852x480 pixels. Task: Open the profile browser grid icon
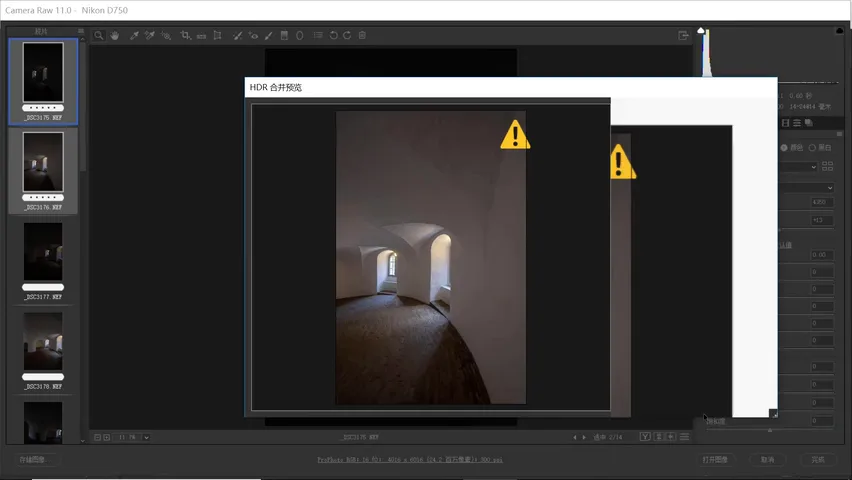(x=828, y=166)
